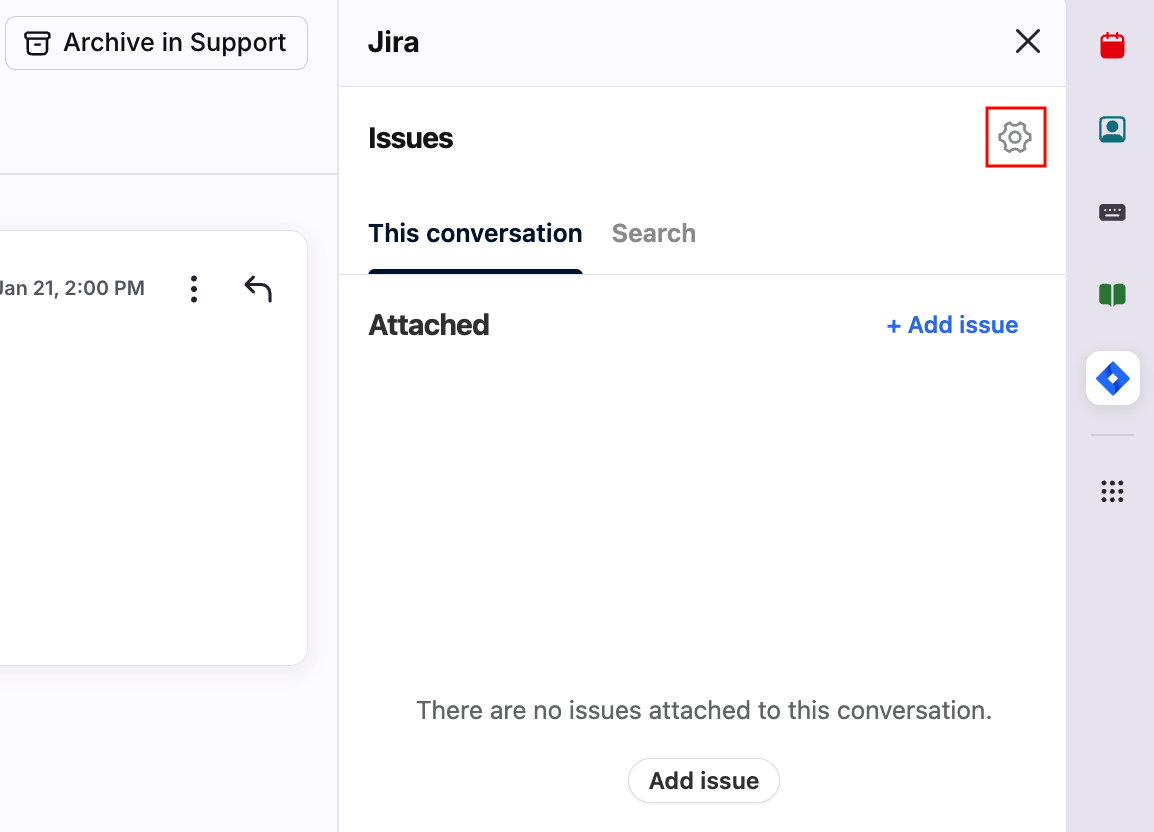1154x832 pixels.
Task: Select the Jira diamond sidebar icon
Action: click(x=1112, y=378)
